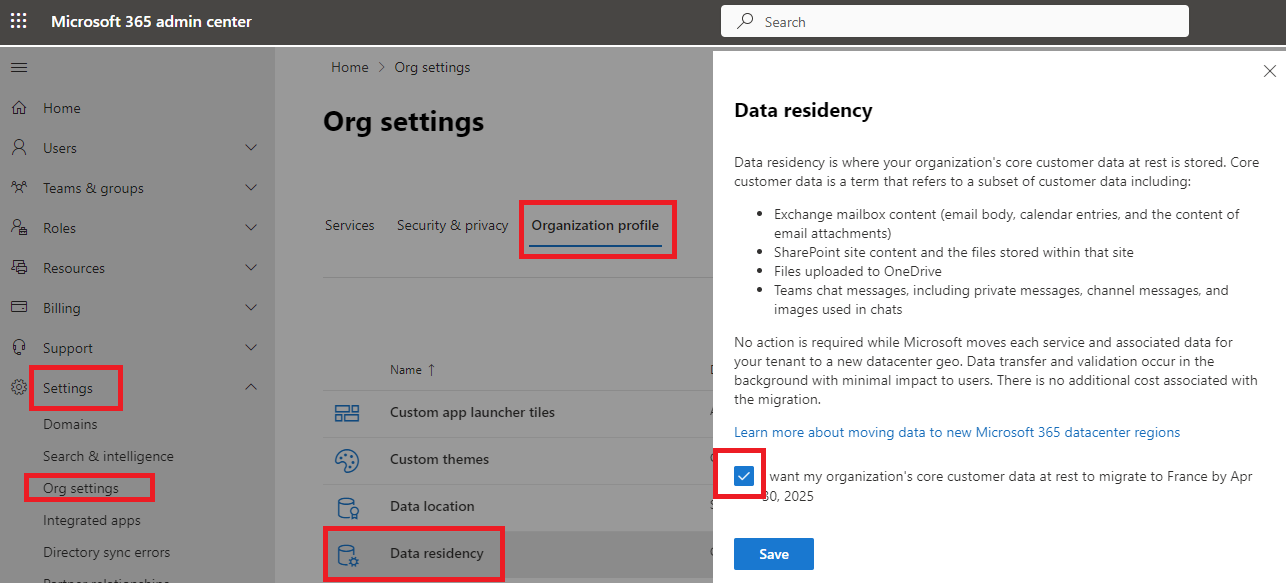
Task: Click Org settings in the breadcrumb
Action: coord(432,67)
